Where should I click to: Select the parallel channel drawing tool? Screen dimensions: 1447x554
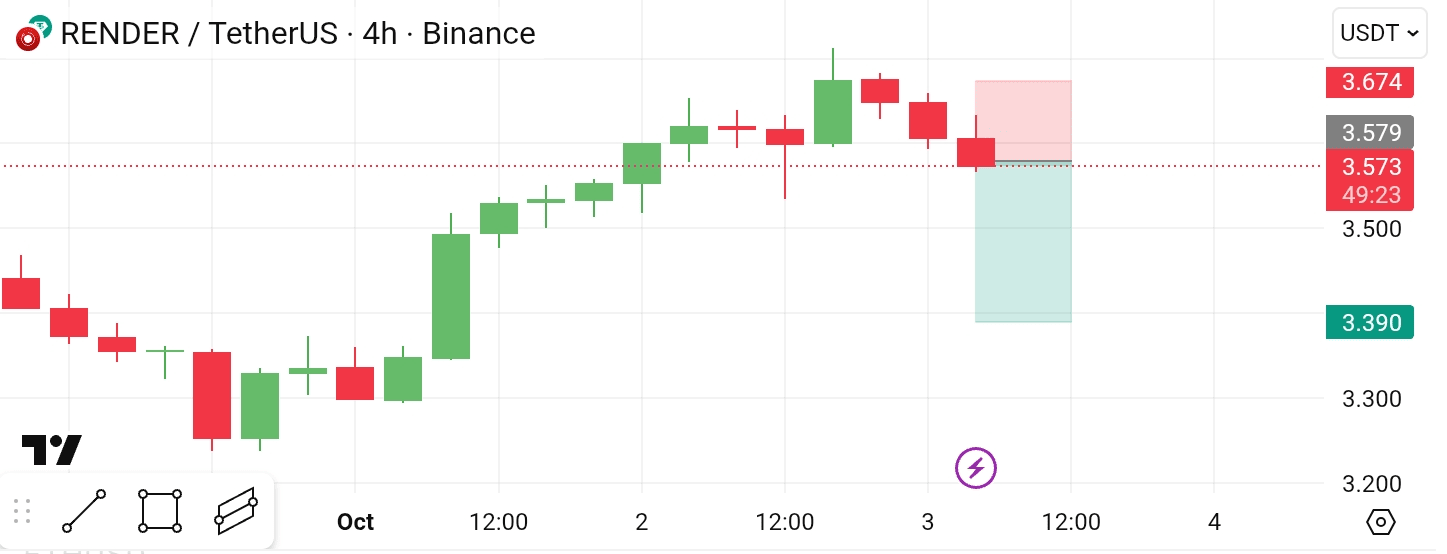tap(236, 511)
